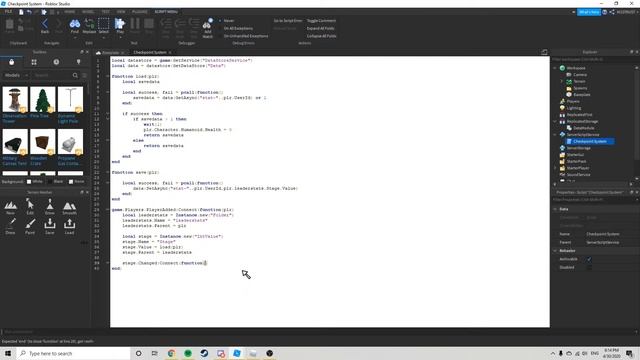Click the Undo arrow in quick toolbar
This screenshot has width=640, height=360.
(29, 12)
